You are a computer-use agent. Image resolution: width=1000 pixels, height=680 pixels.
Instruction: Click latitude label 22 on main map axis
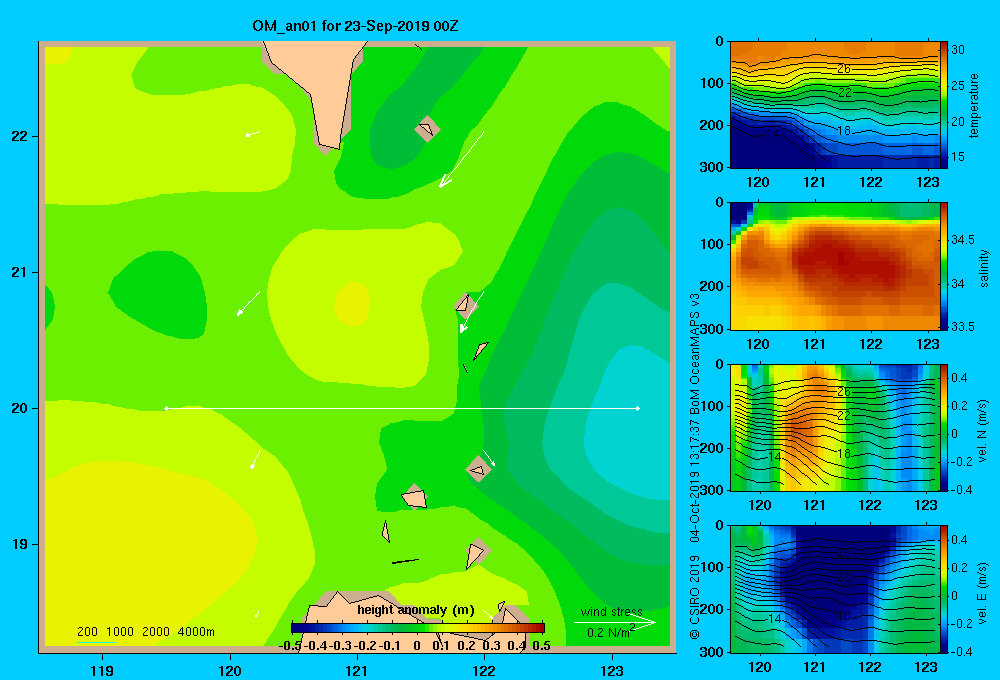click(20, 137)
